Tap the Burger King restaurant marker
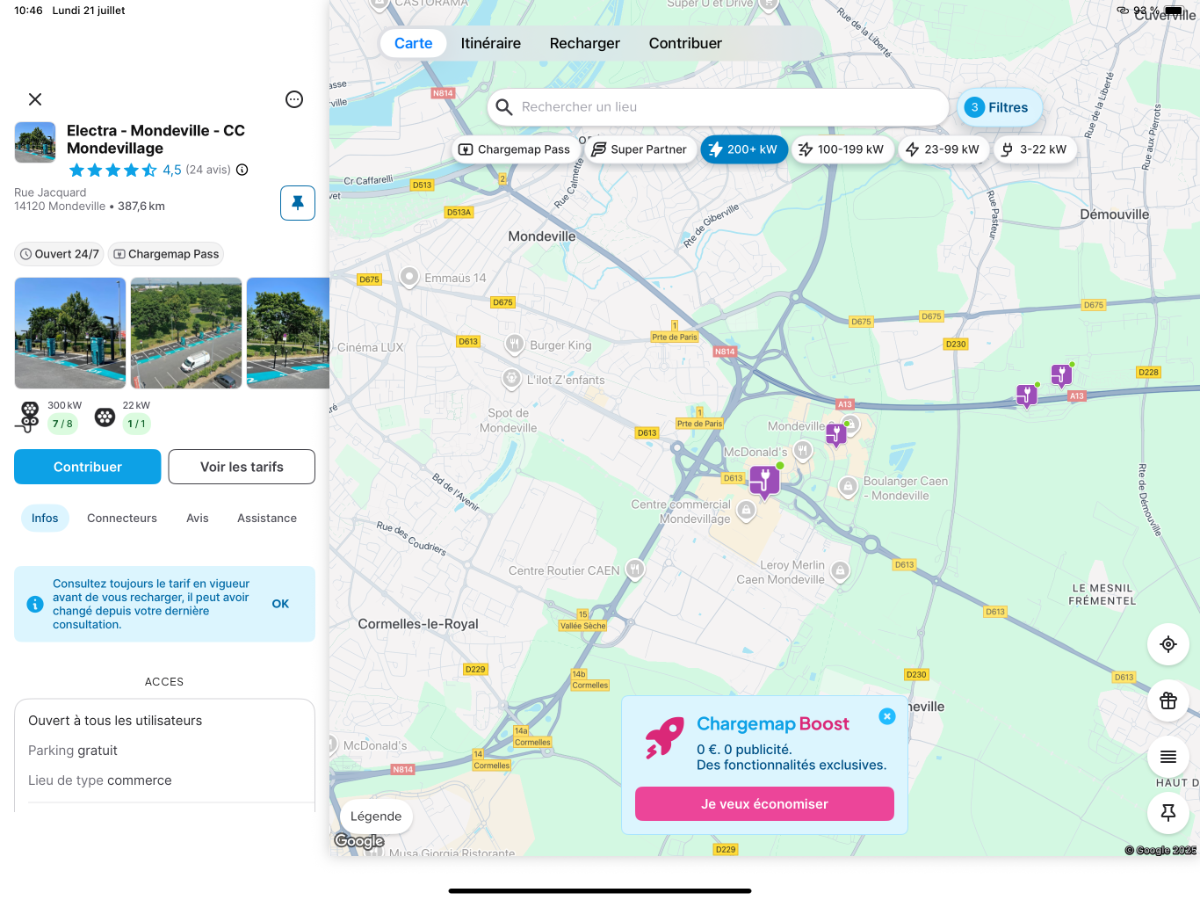Image resolution: width=1200 pixels, height=900 pixels. tap(514, 345)
